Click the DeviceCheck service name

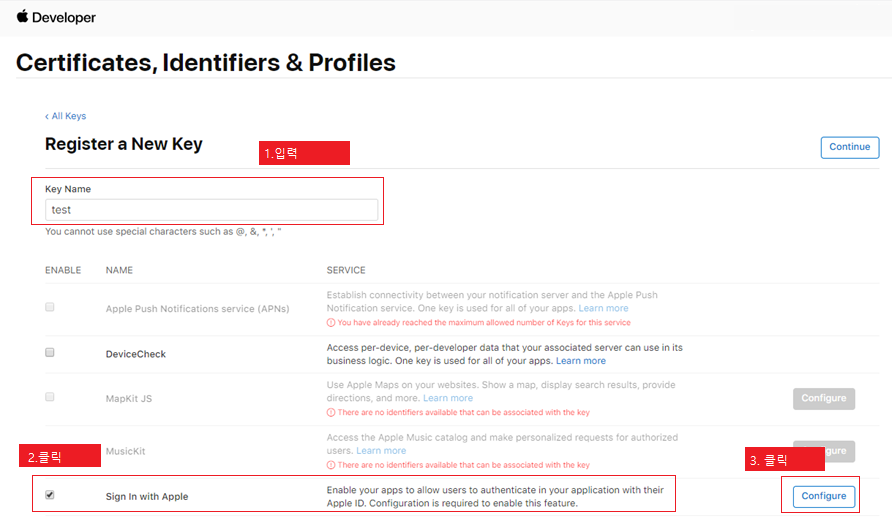135,354
